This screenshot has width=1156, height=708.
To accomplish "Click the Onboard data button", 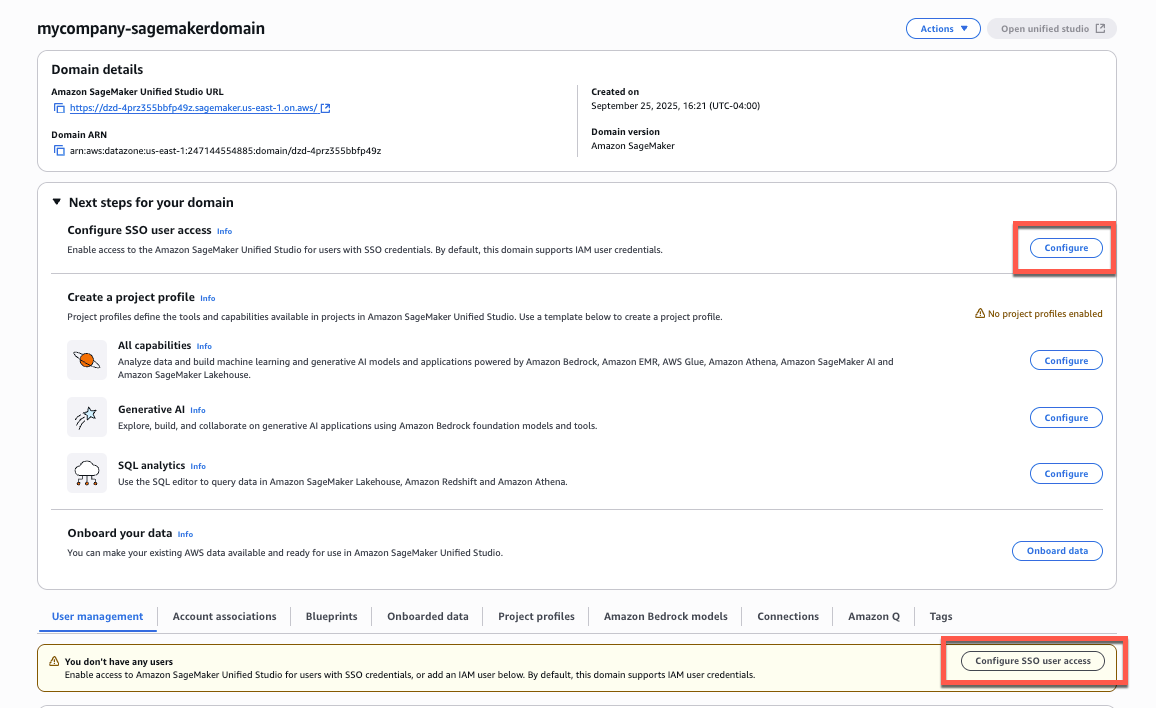I will 1057,550.
